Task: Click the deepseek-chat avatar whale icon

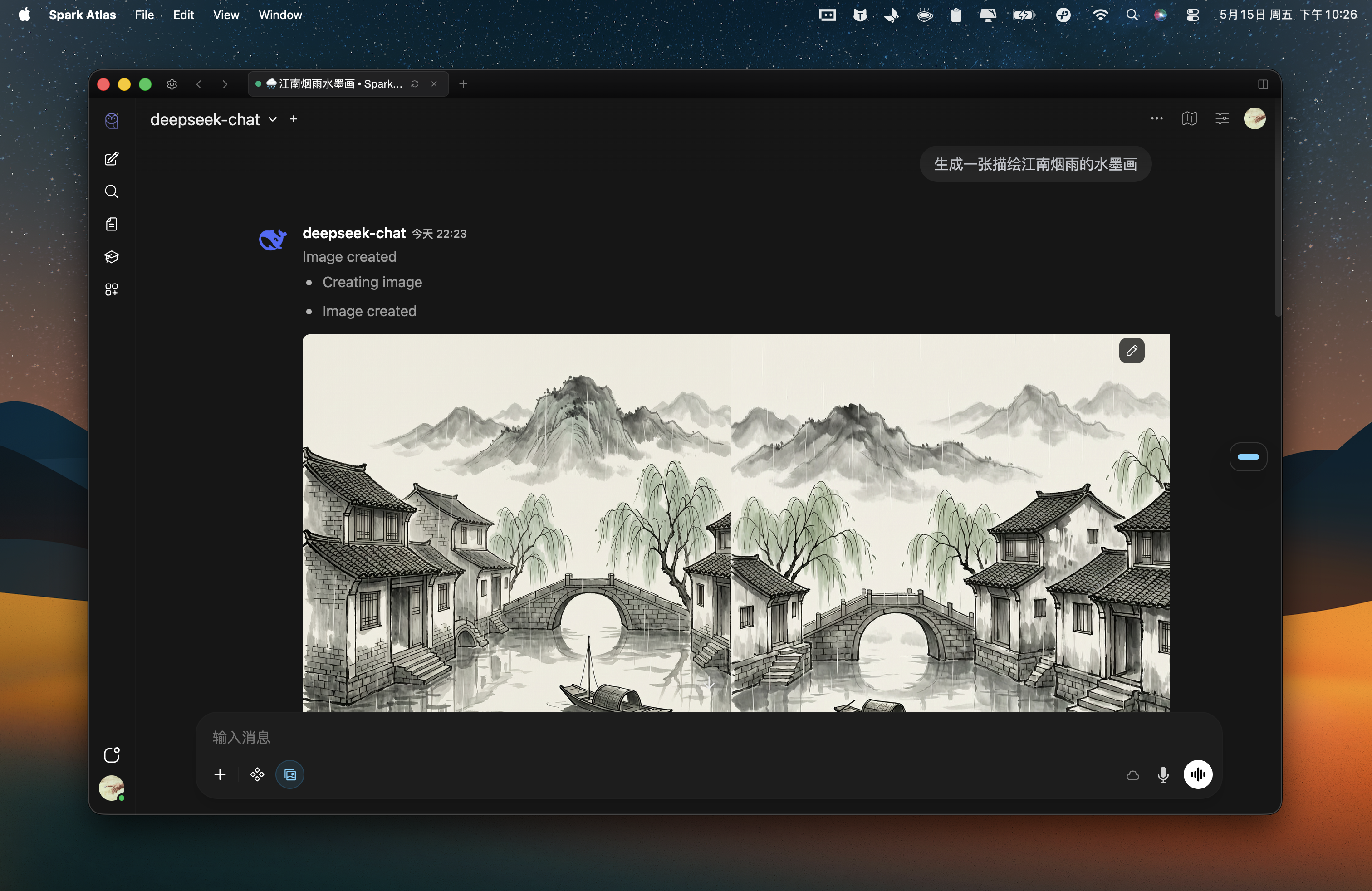Action: coord(273,239)
